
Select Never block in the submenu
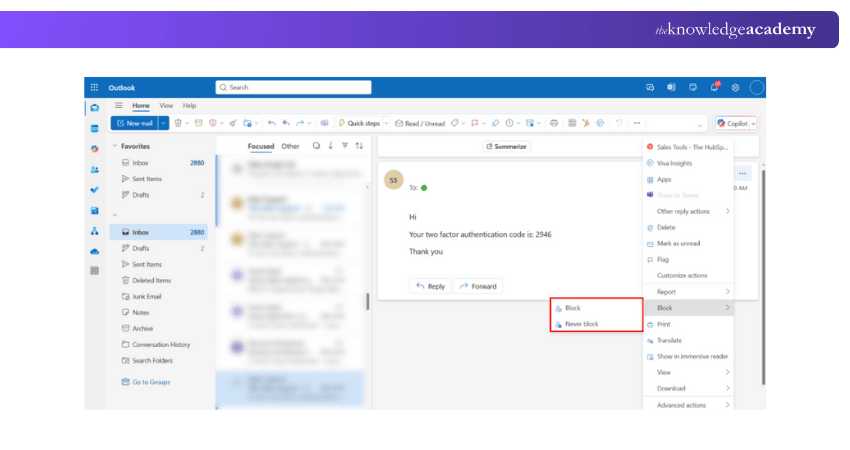(596, 324)
